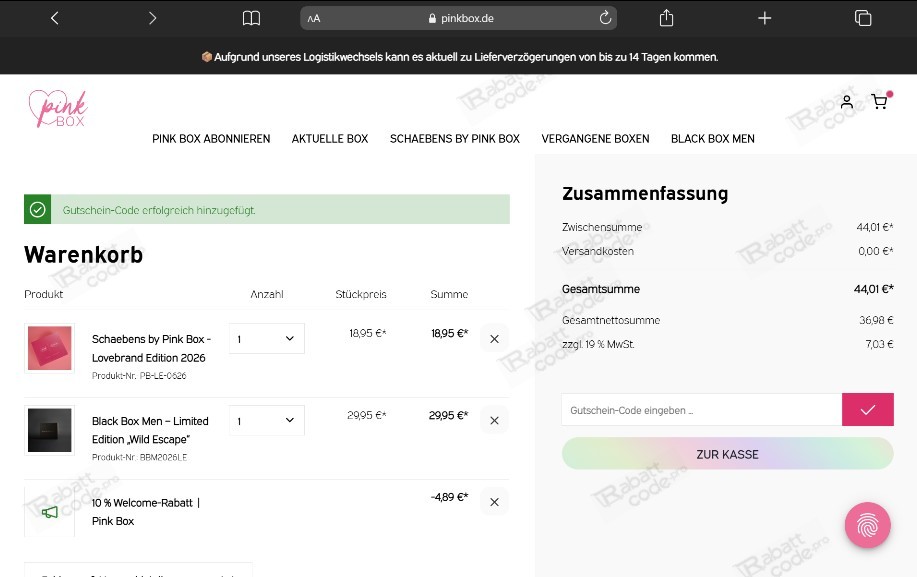Click the Warenkorb heading
This screenshot has height=577, width=917.
tap(84, 255)
